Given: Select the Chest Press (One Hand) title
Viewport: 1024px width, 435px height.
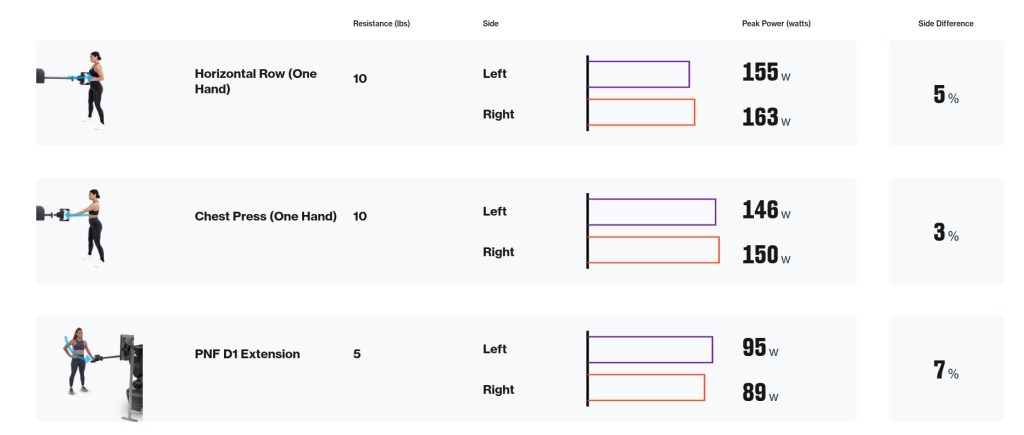Looking at the screenshot, I should coord(265,216).
